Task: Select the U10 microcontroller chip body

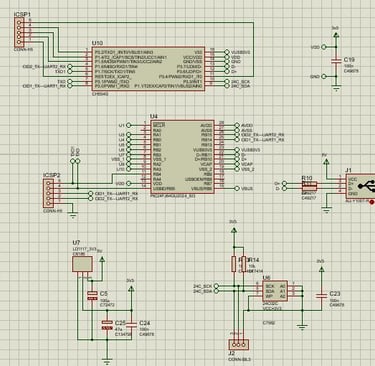Action: [148, 68]
